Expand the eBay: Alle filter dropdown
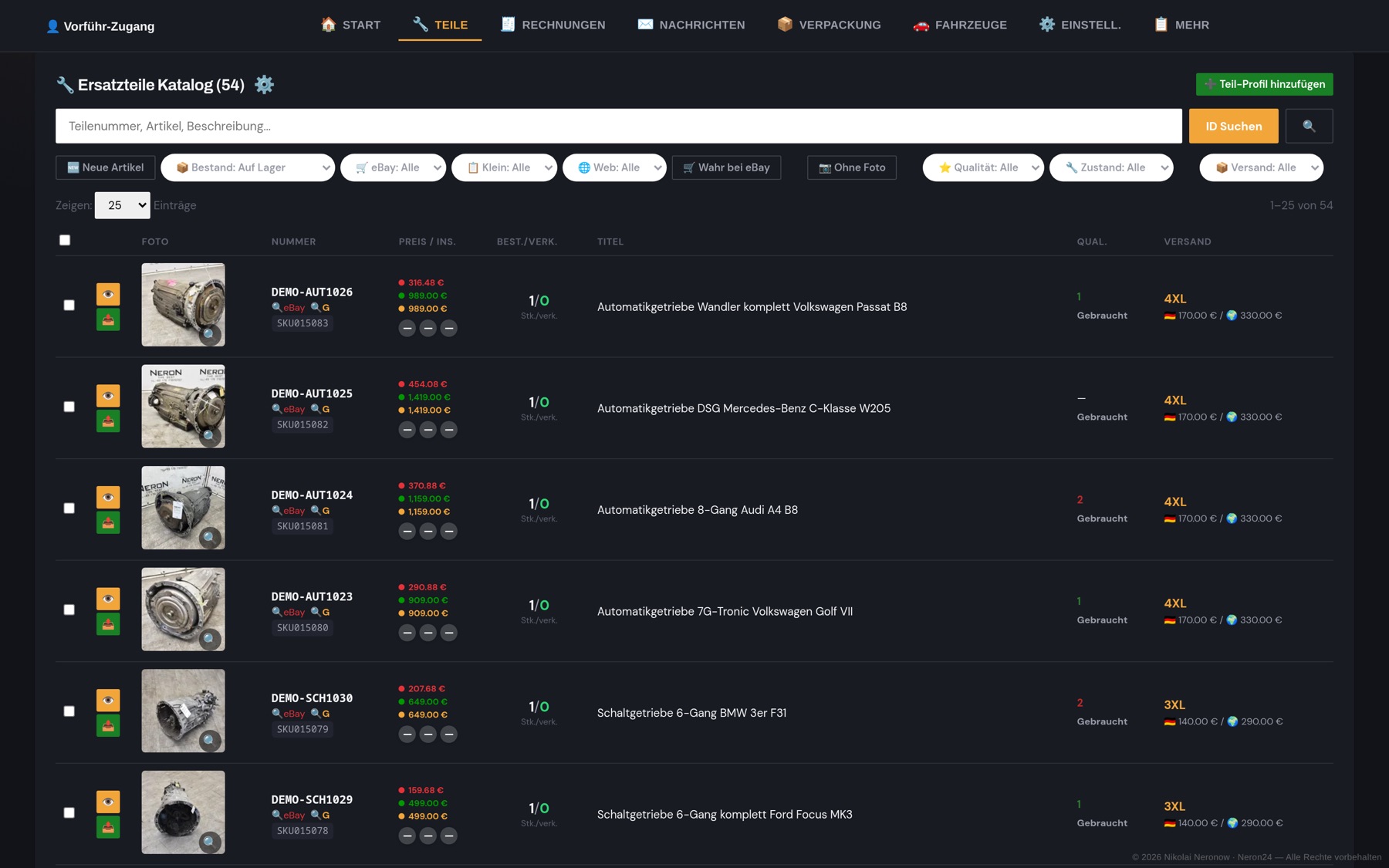This screenshot has width=1389, height=868. [394, 167]
